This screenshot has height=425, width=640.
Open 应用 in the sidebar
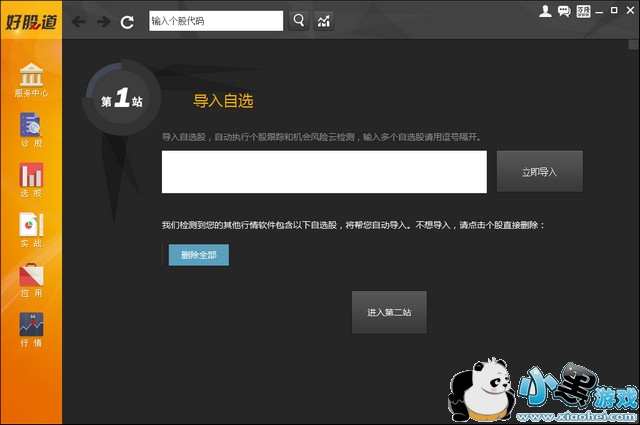31,280
